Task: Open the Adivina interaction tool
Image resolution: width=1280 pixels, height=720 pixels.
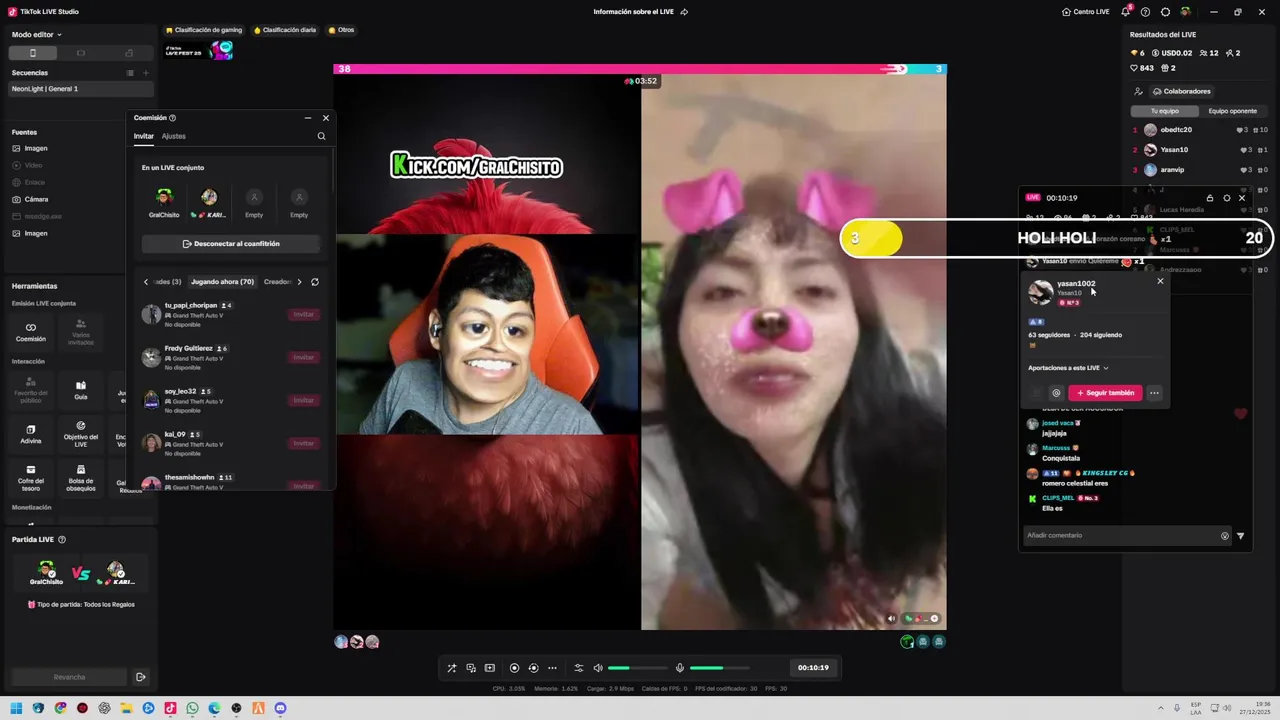Action: click(x=31, y=434)
